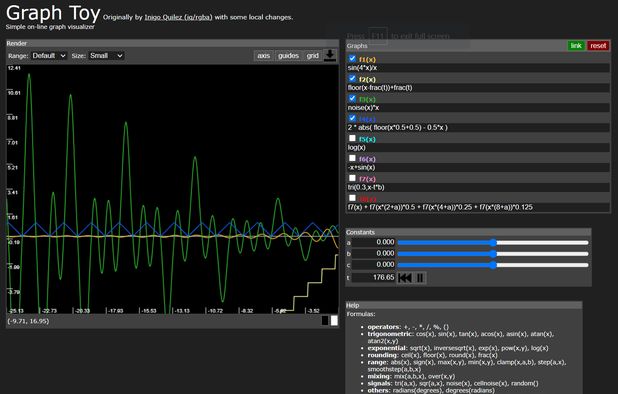Click the f5(x) label
The image size is (618, 394).
(x=367, y=139)
